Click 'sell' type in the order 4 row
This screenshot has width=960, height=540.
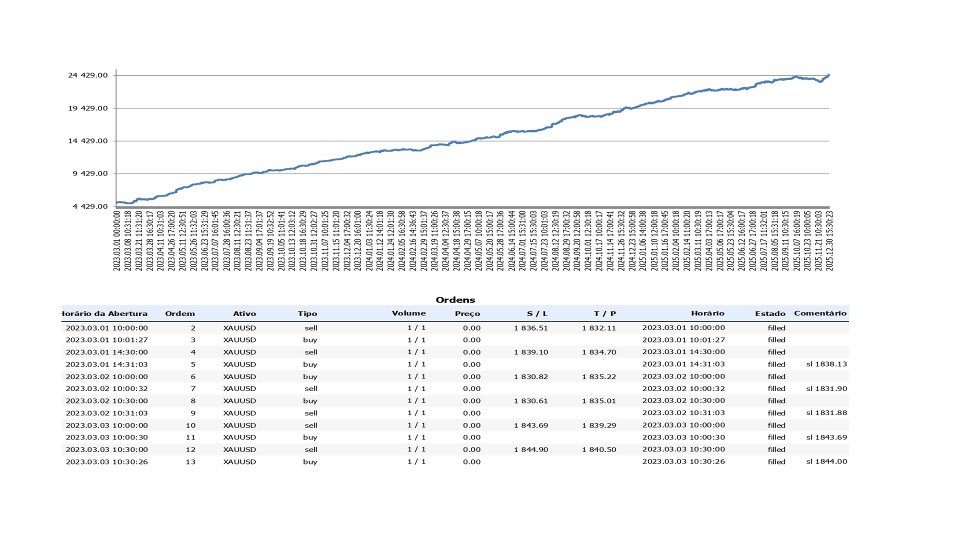311,352
